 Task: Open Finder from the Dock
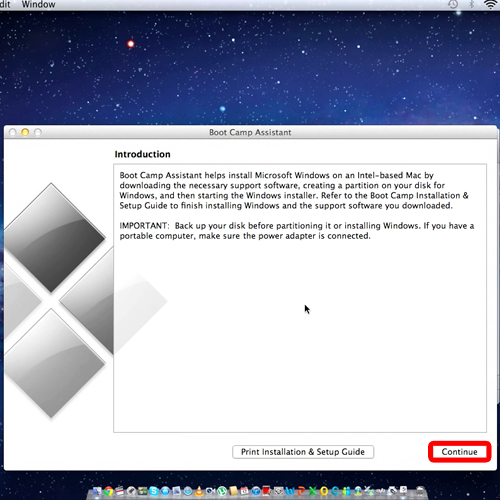pos(97,491)
